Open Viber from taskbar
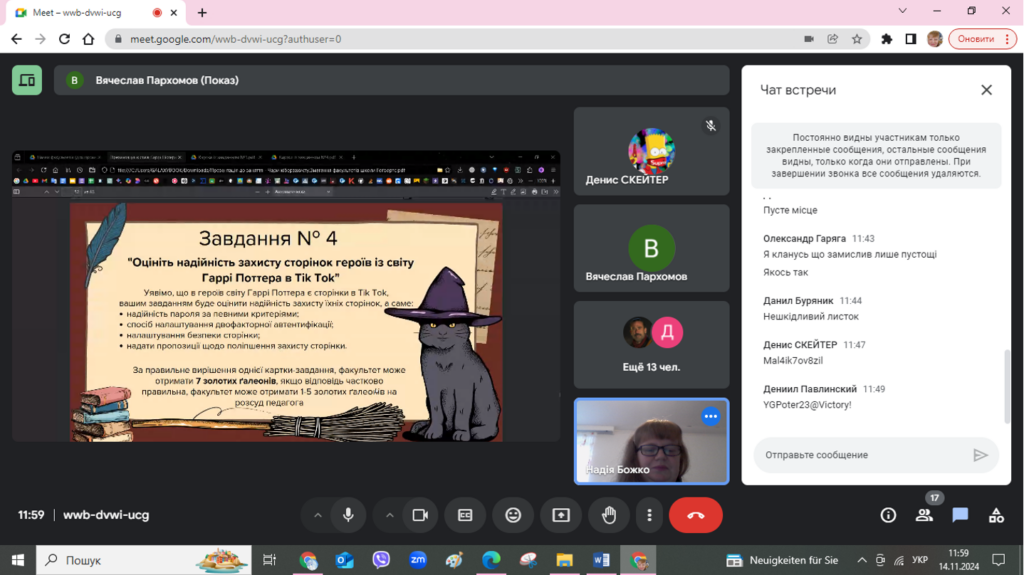1024x575 pixels. pos(381,560)
